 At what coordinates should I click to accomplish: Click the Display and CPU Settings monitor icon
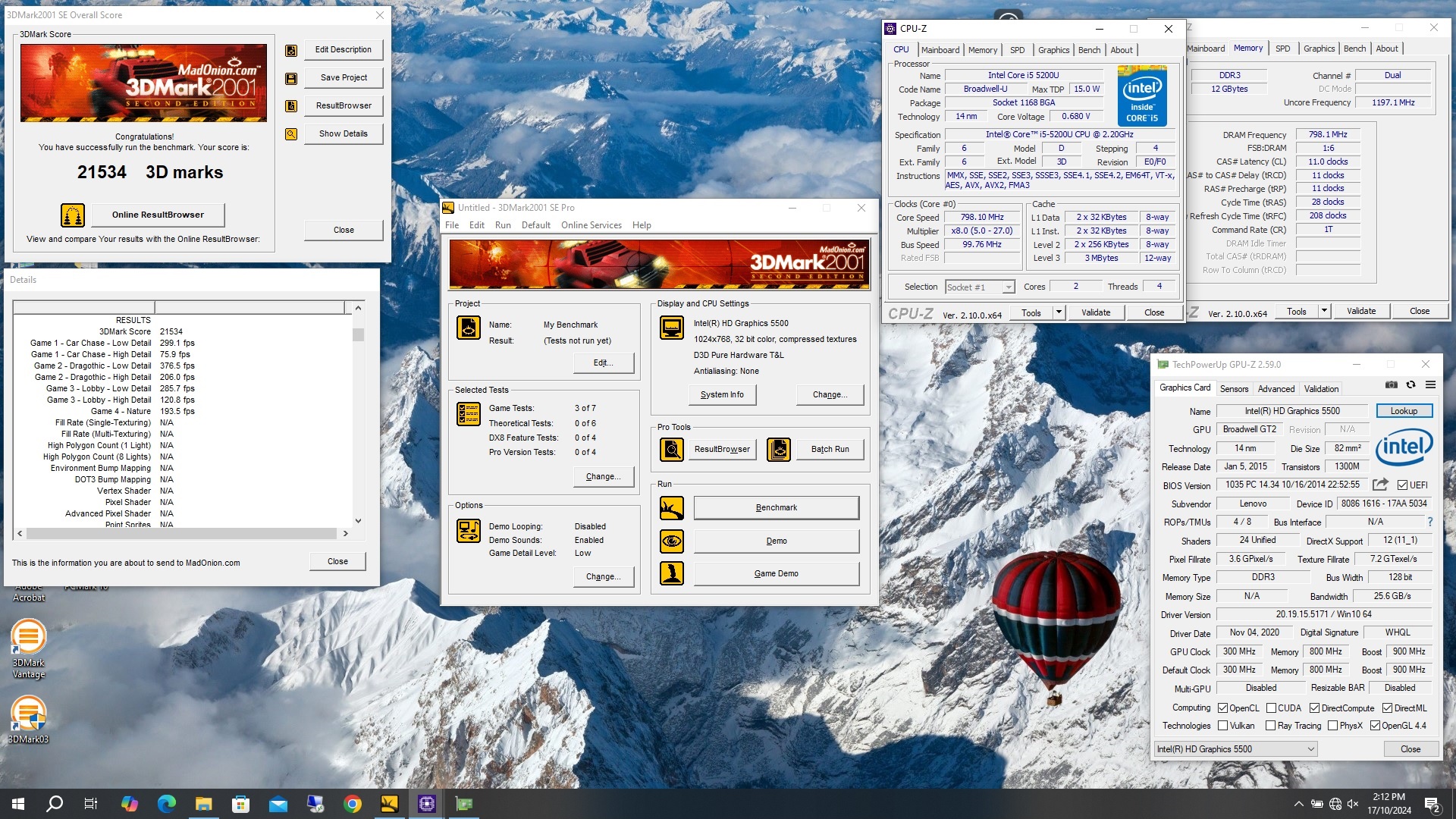pyautogui.click(x=672, y=328)
